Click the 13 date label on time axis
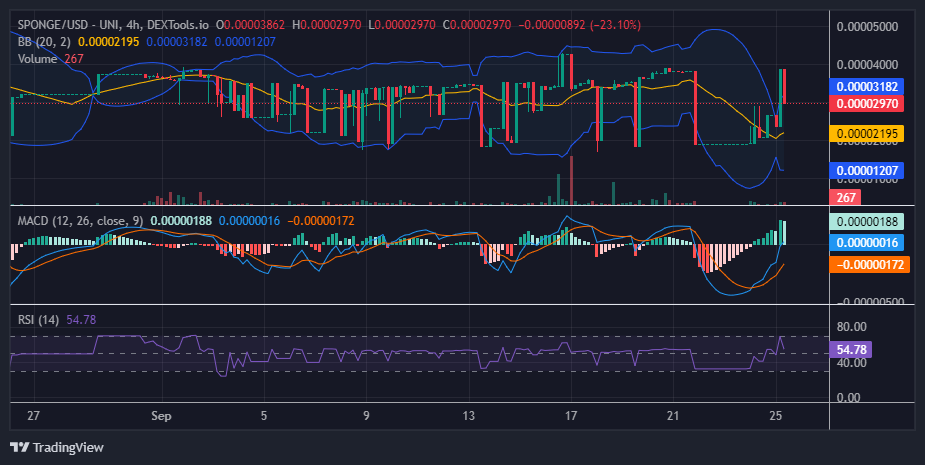 [x=468, y=415]
